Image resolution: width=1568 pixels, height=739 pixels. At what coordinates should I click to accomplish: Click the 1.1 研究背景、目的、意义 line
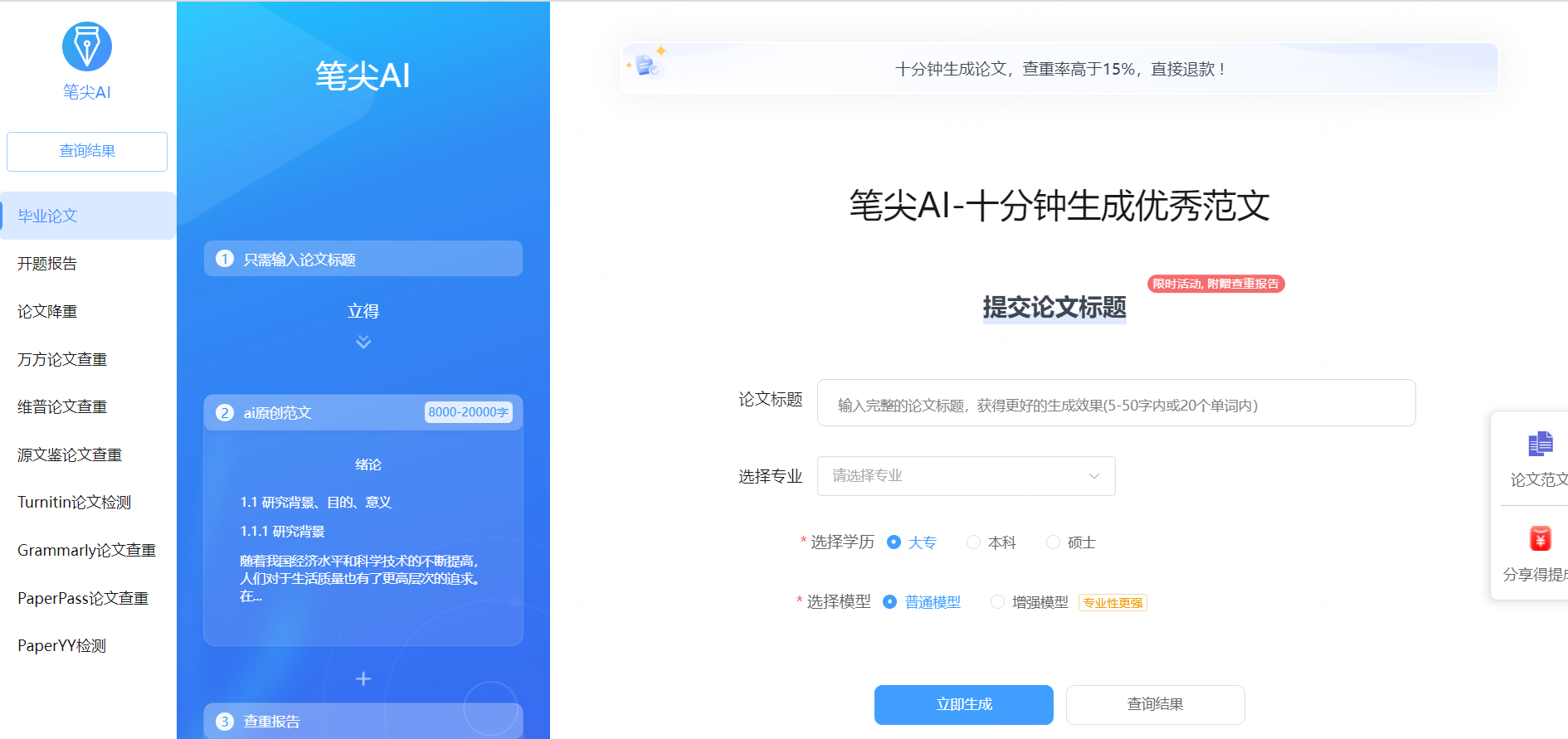(316, 502)
